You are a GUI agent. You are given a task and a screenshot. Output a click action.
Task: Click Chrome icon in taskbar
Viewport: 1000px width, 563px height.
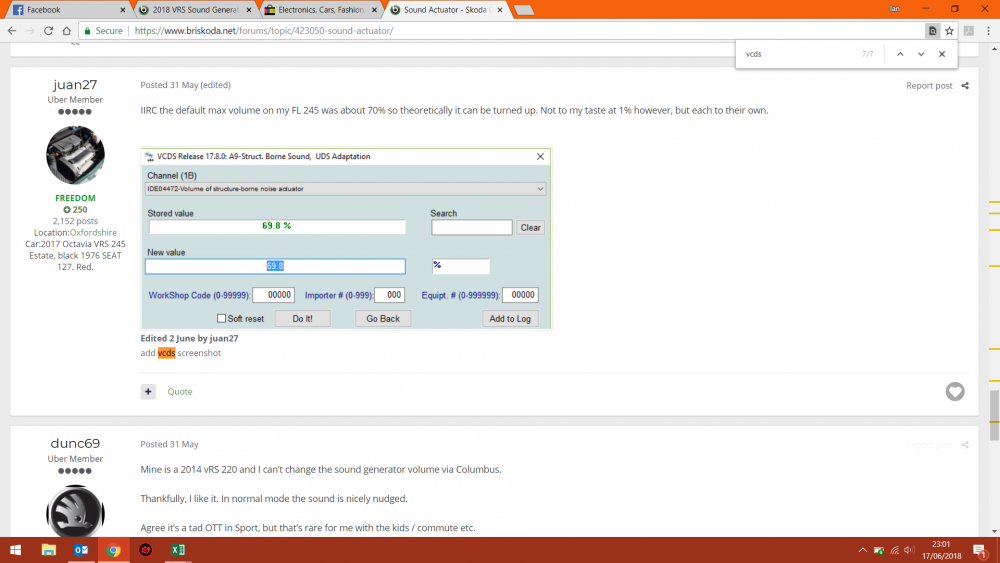(x=114, y=550)
